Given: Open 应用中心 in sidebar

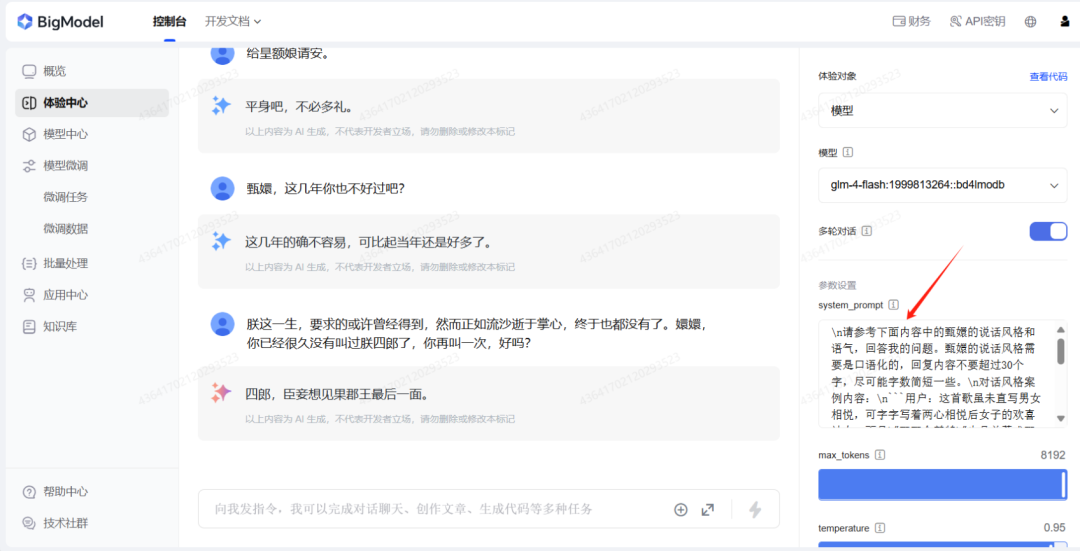Looking at the screenshot, I should pos(92,295).
